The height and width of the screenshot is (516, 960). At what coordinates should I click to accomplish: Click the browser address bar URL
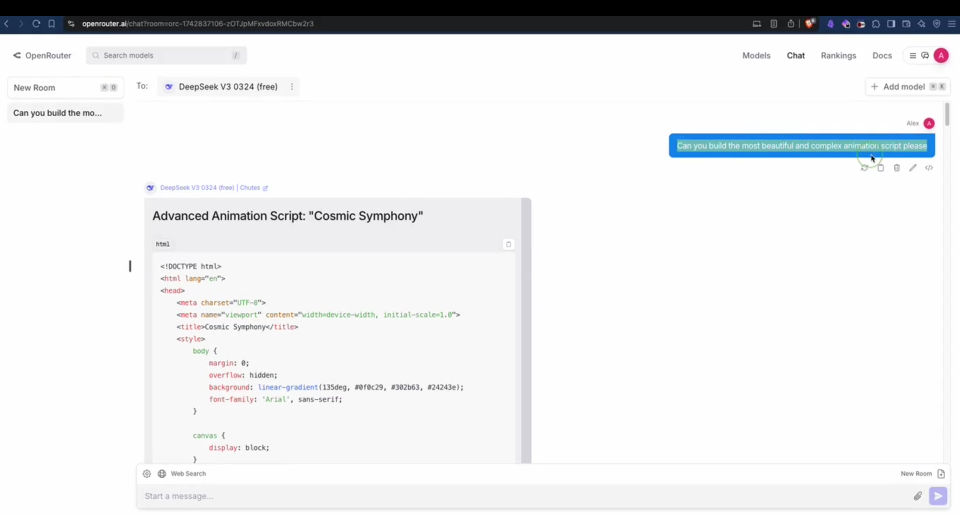[x=197, y=24]
